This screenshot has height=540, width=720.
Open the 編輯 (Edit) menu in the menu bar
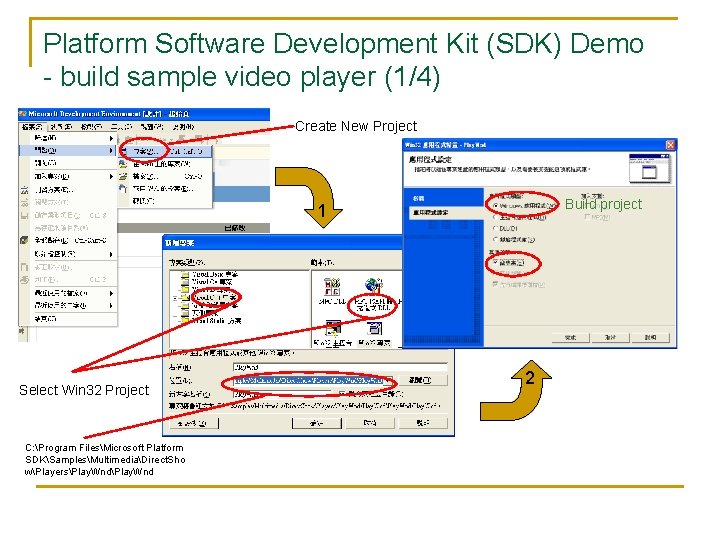click(61, 126)
